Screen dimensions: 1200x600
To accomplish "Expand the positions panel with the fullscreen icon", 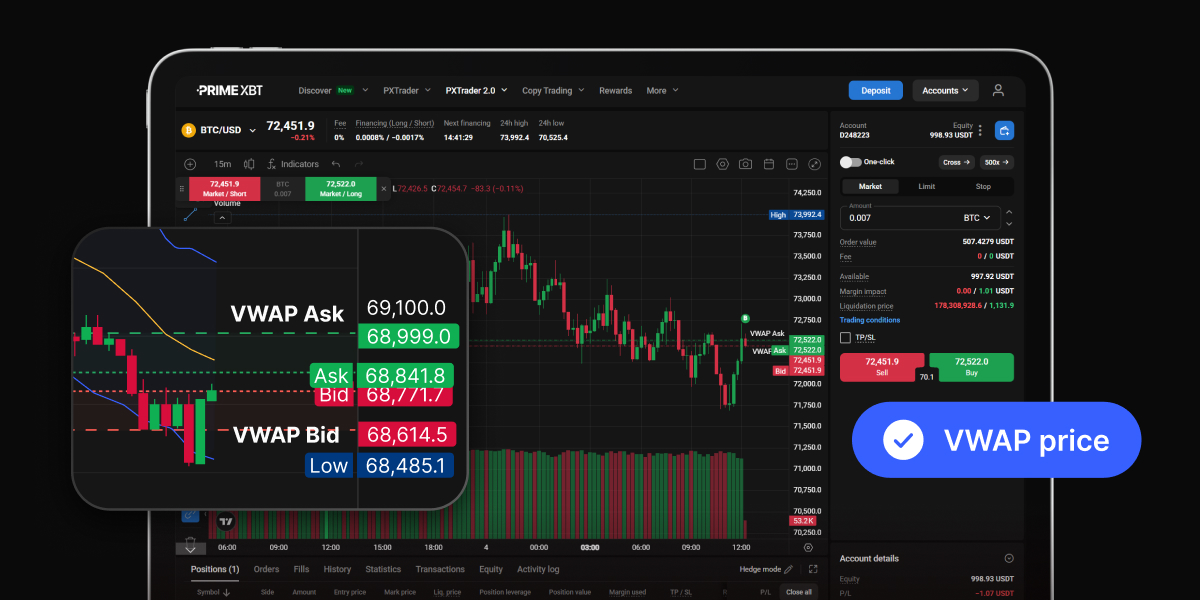I will 813,568.
